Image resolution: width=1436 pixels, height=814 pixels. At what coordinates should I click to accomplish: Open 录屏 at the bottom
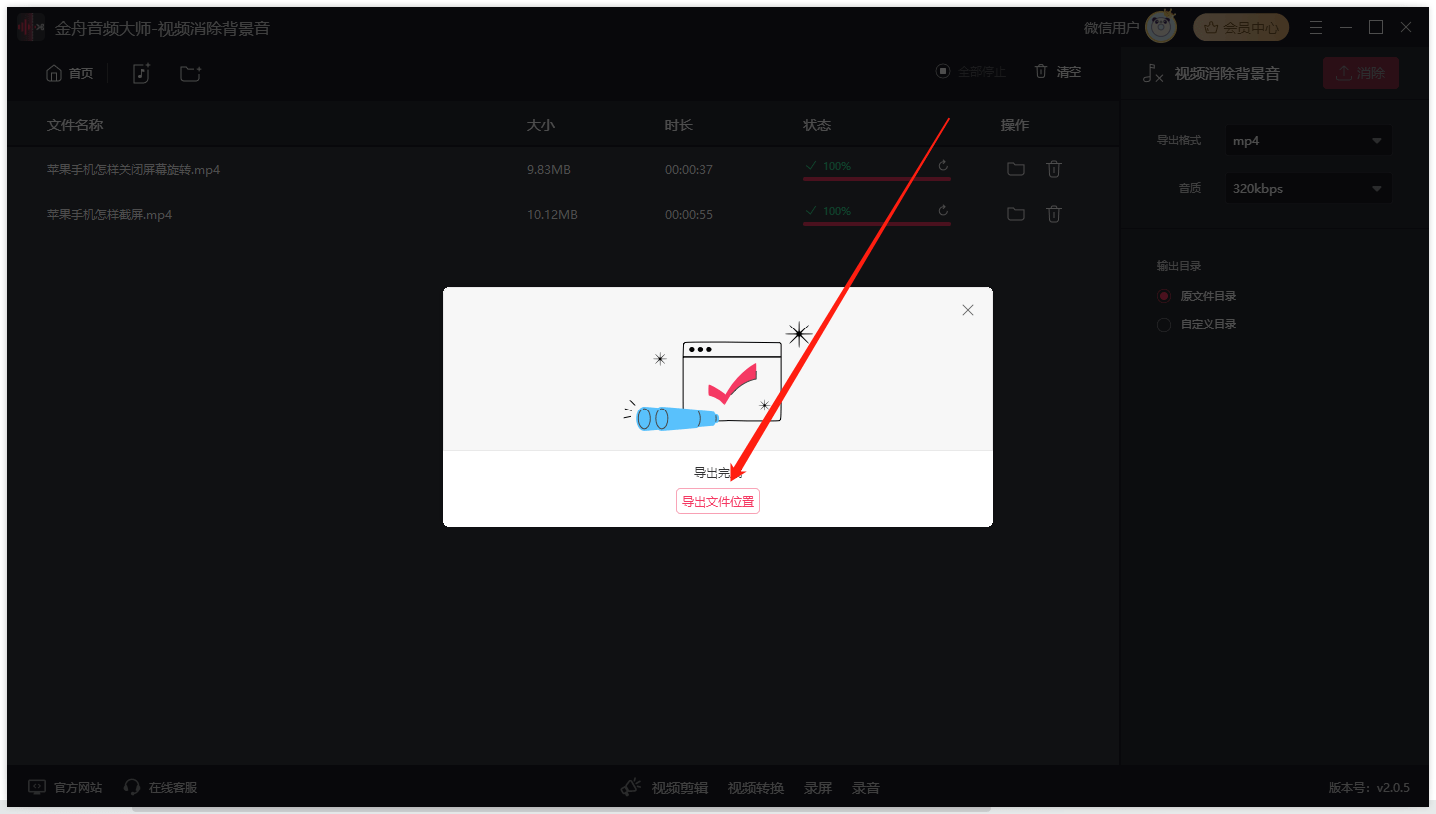click(x=818, y=788)
